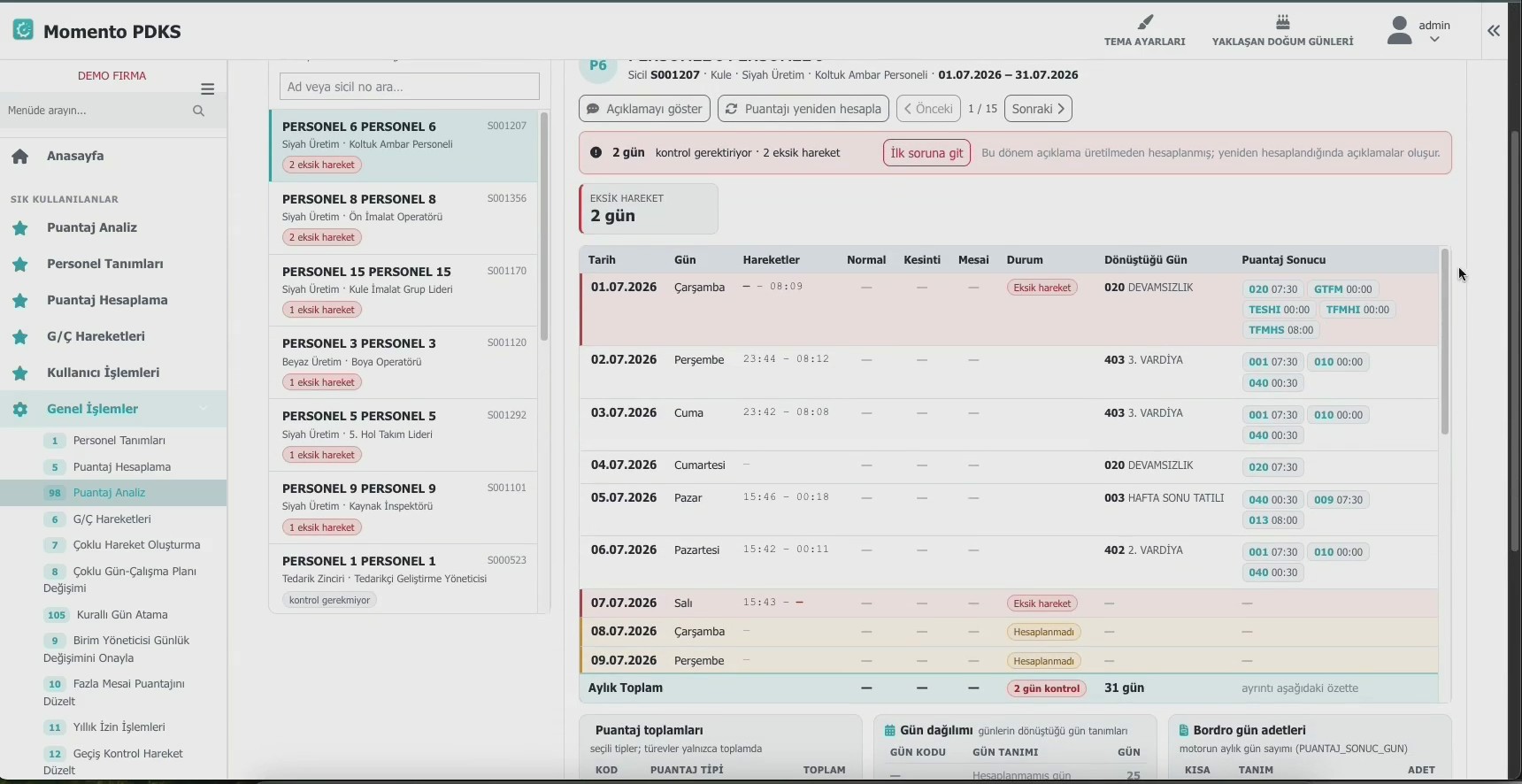Click İlk soruna git button

pos(926,153)
